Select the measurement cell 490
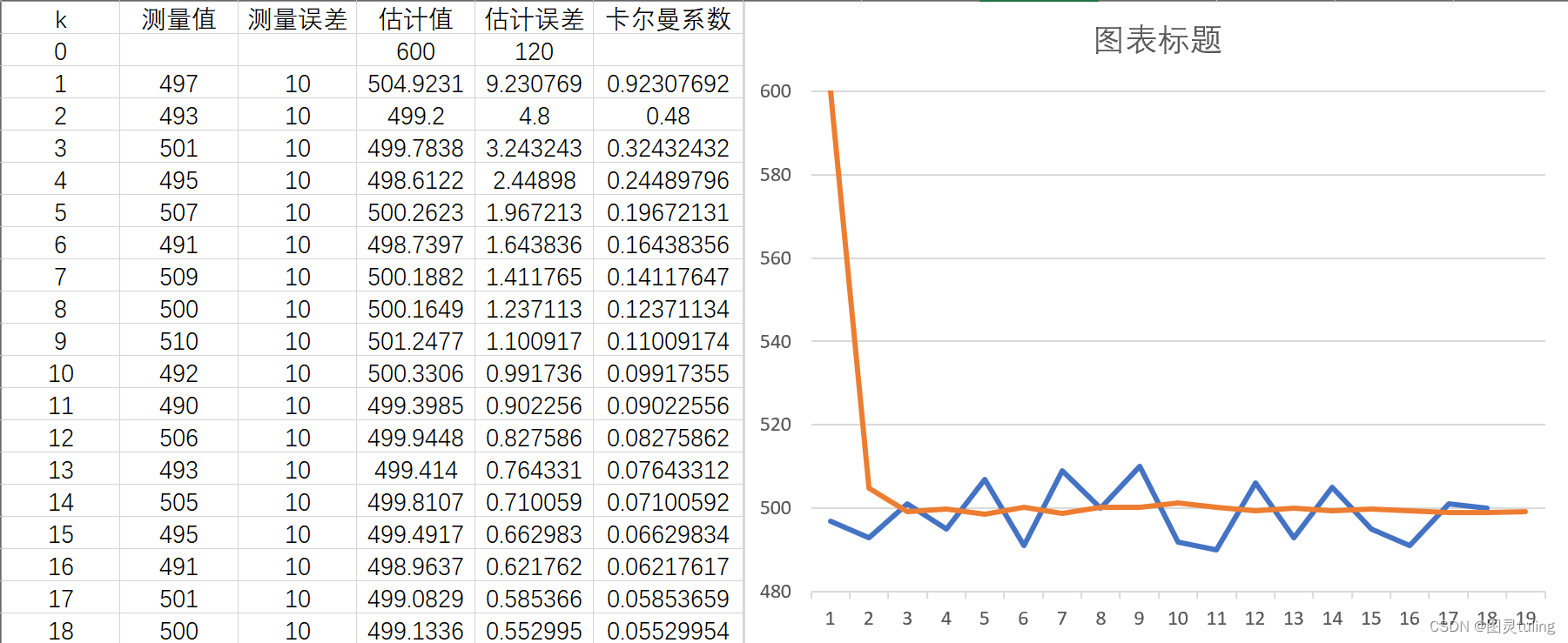The width and height of the screenshot is (1568, 643). click(x=178, y=405)
